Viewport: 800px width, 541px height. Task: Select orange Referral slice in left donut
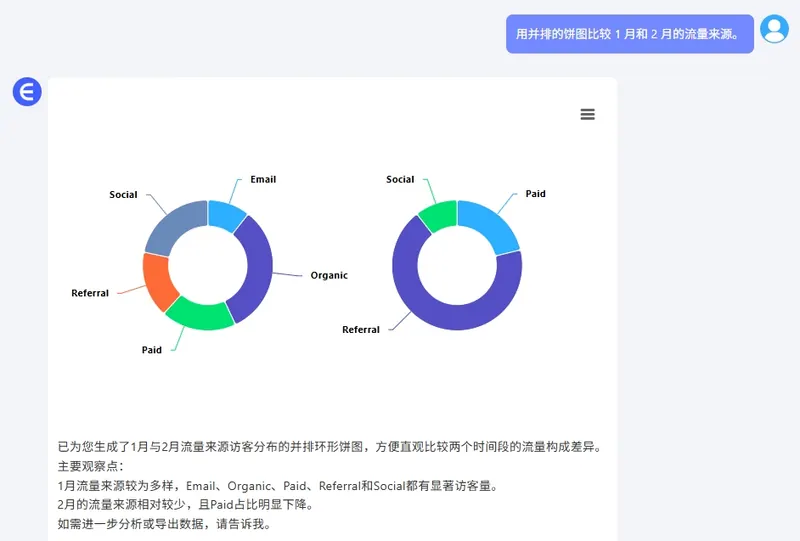[157, 280]
